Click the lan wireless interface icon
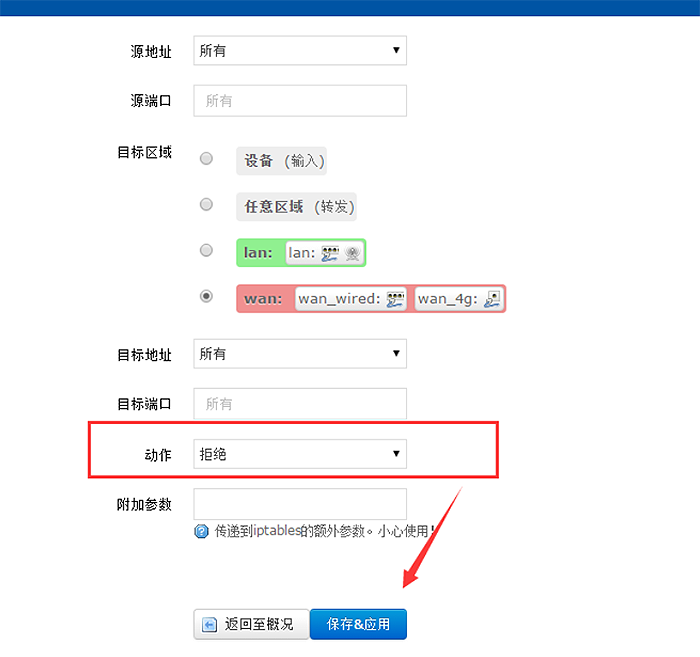 (352, 254)
